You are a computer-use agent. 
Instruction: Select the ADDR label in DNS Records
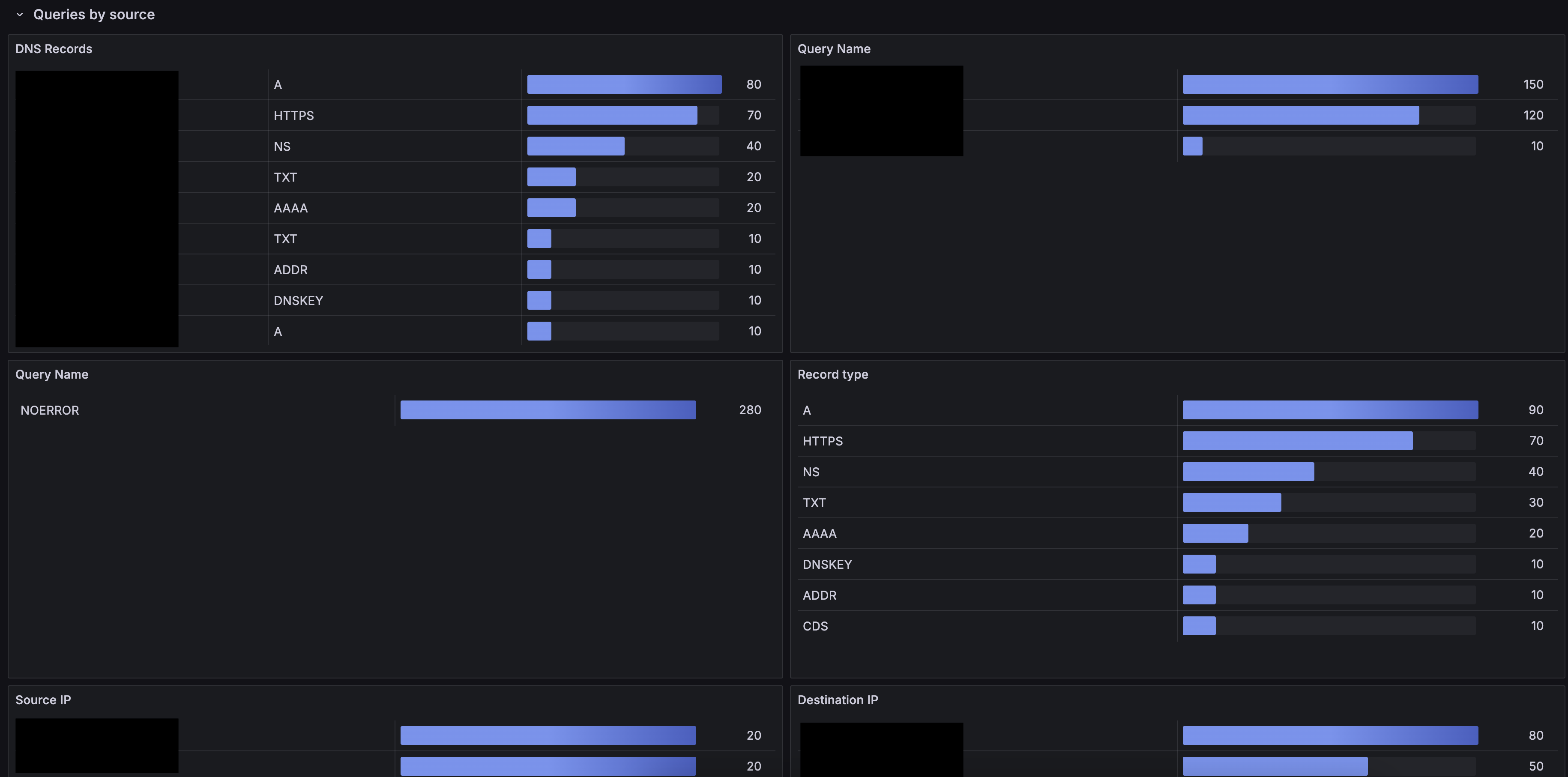[290, 269]
